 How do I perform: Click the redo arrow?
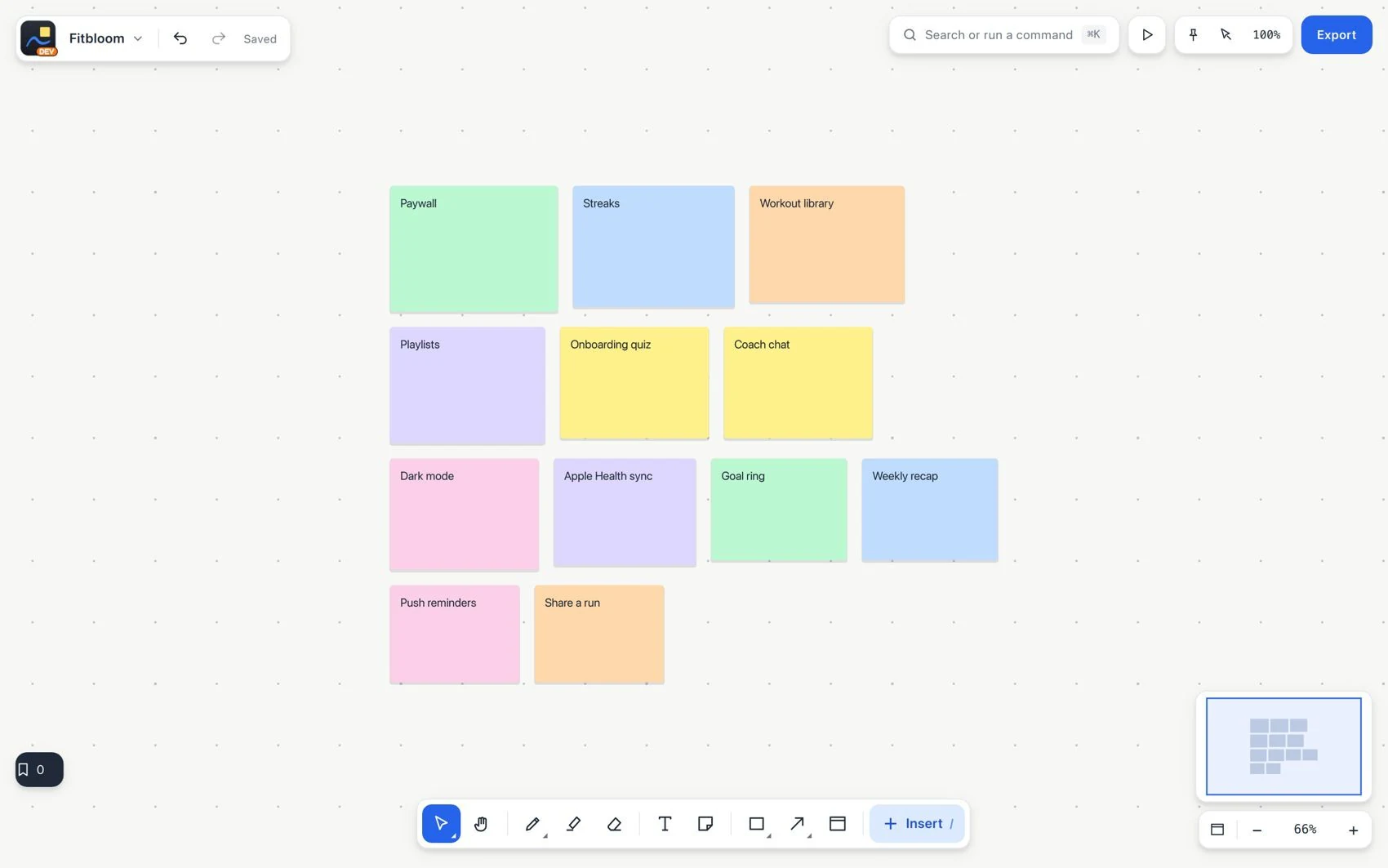(218, 38)
